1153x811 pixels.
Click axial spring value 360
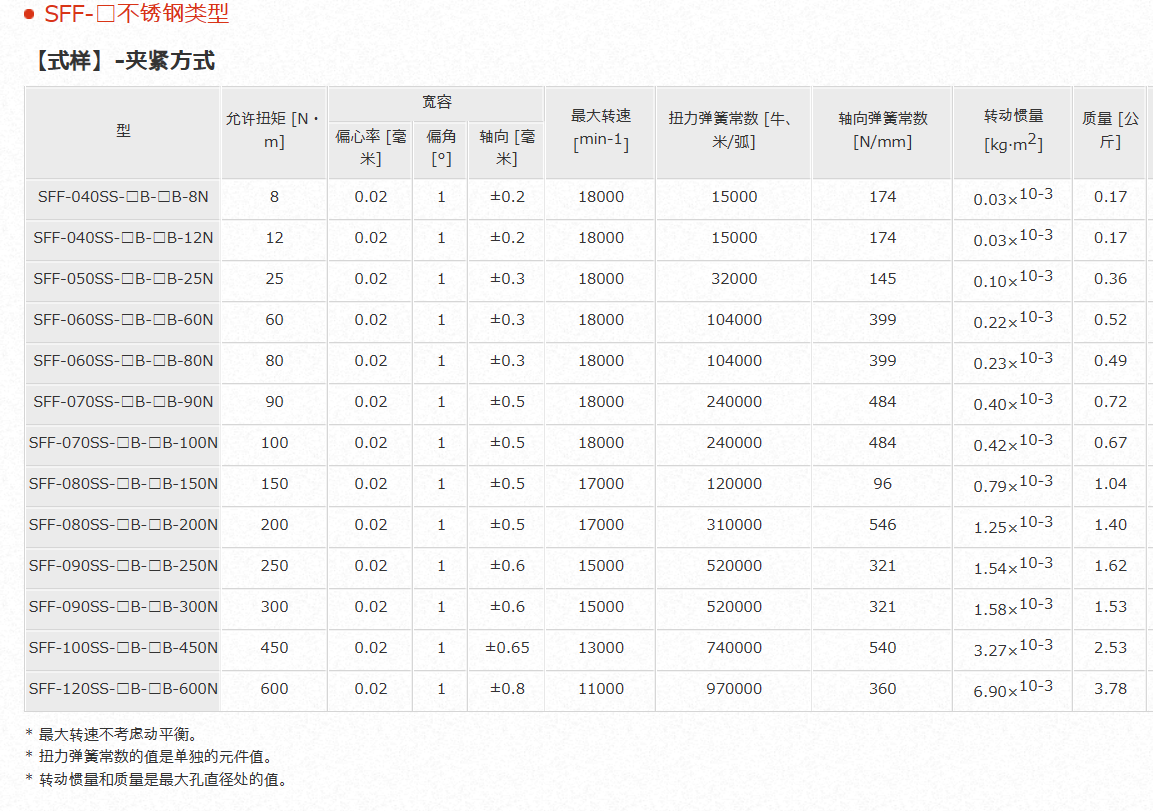coord(882,689)
